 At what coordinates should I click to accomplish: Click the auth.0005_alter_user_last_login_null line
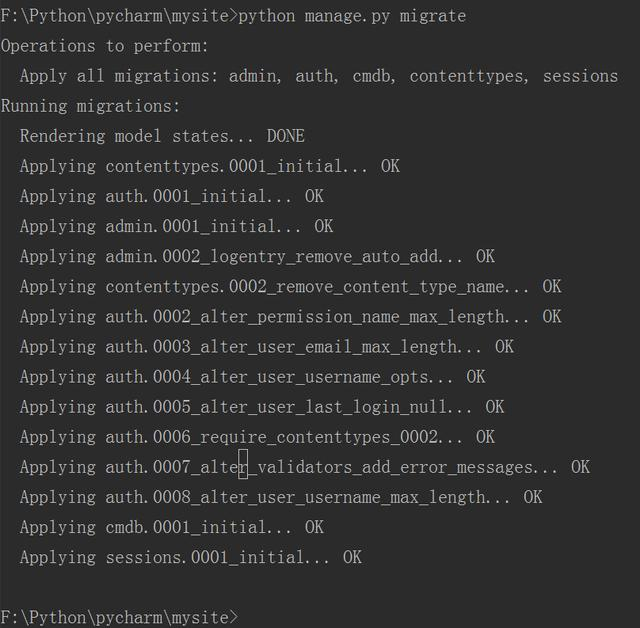coord(262,407)
